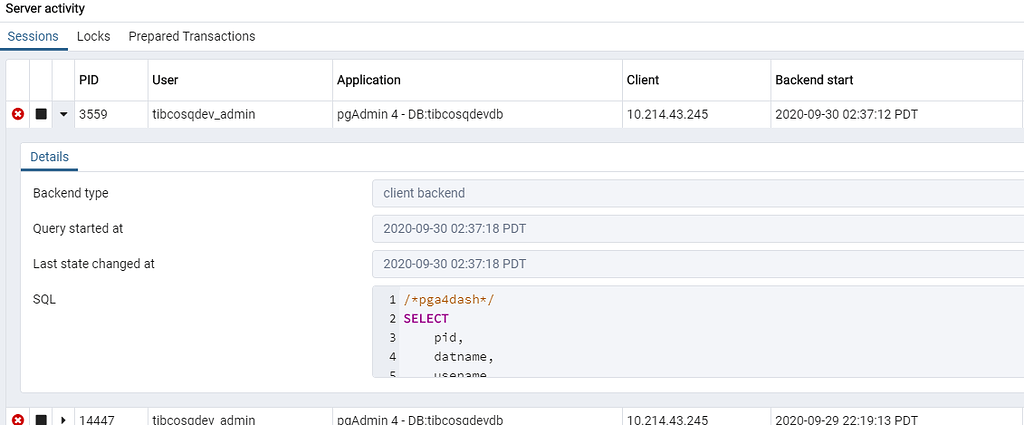Click the Application column header
This screenshot has width=1024, height=425.
pyautogui.click(x=368, y=80)
